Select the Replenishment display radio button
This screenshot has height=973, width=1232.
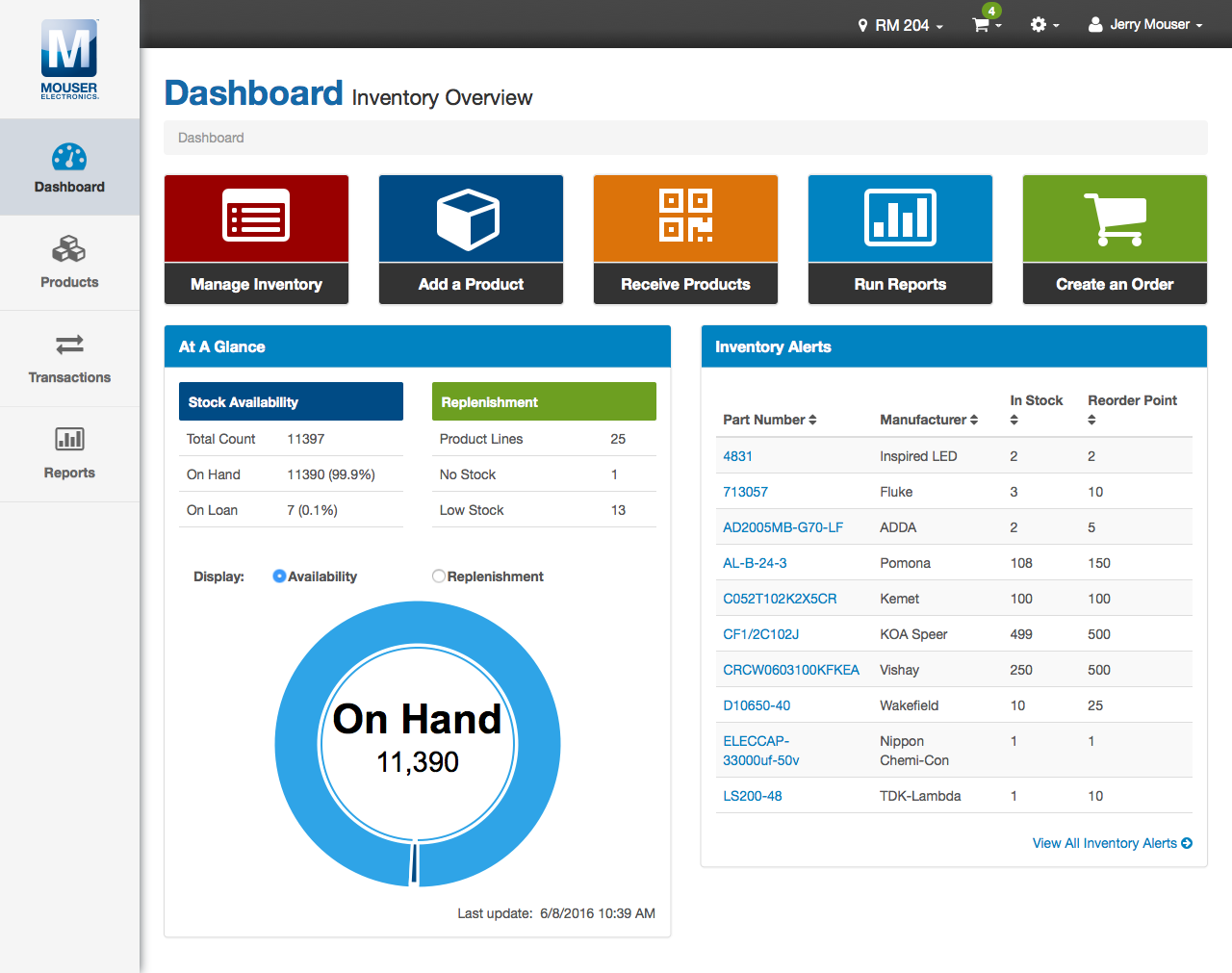439,576
